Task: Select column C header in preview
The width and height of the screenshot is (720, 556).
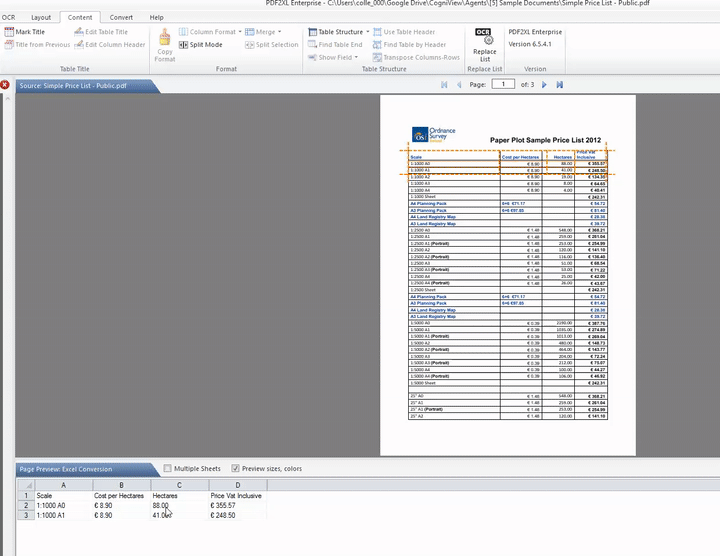Action: point(179,484)
